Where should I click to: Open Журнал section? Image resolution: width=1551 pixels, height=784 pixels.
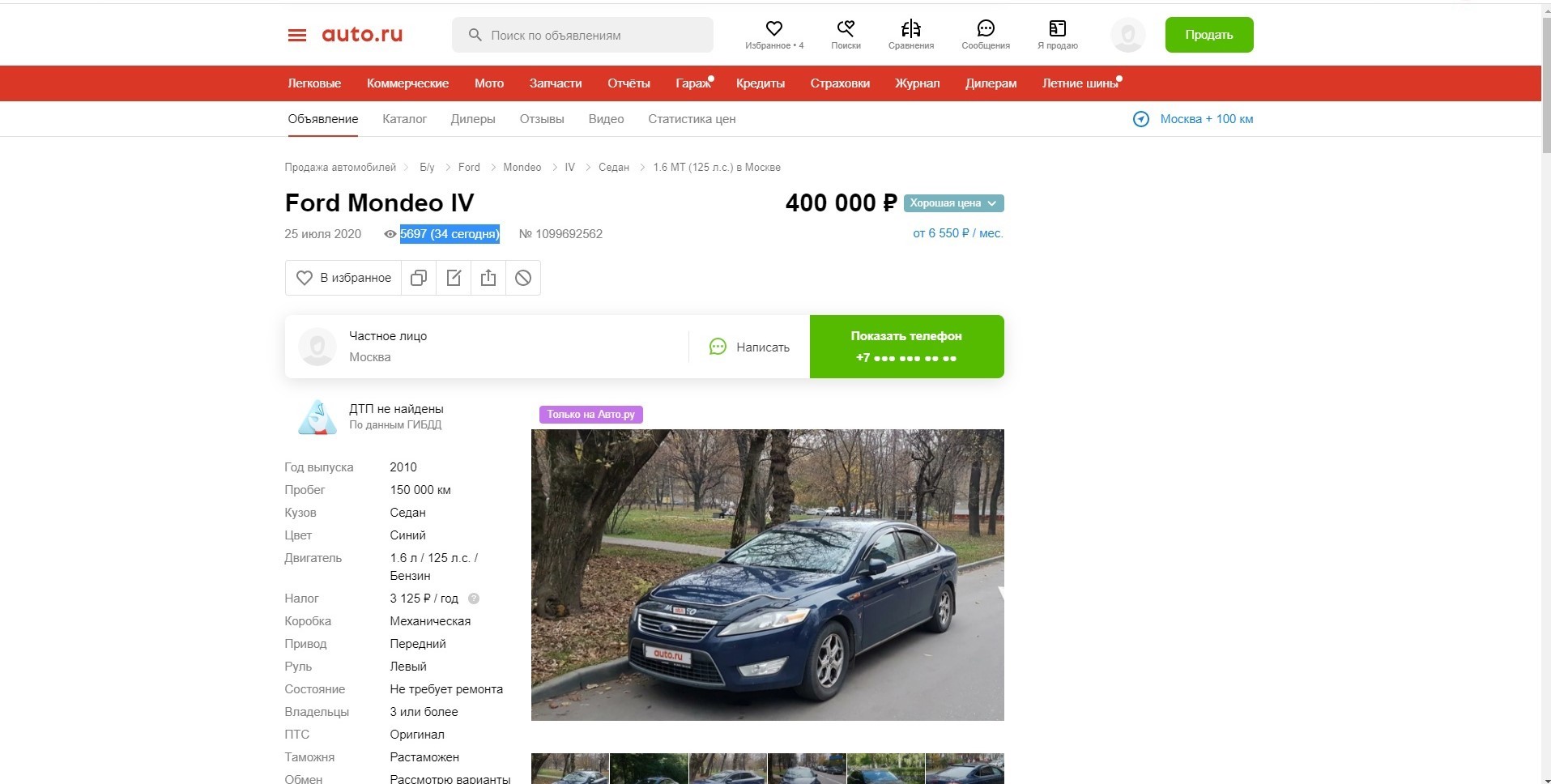[x=918, y=83]
